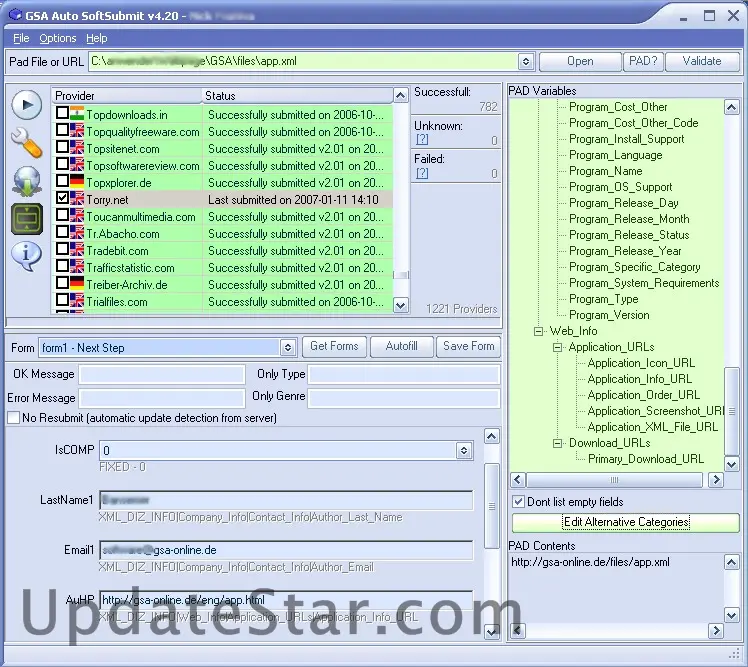The image size is (748, 667).
Task: Check the Topsitenet.com provider box
Action: pos(62,147)
